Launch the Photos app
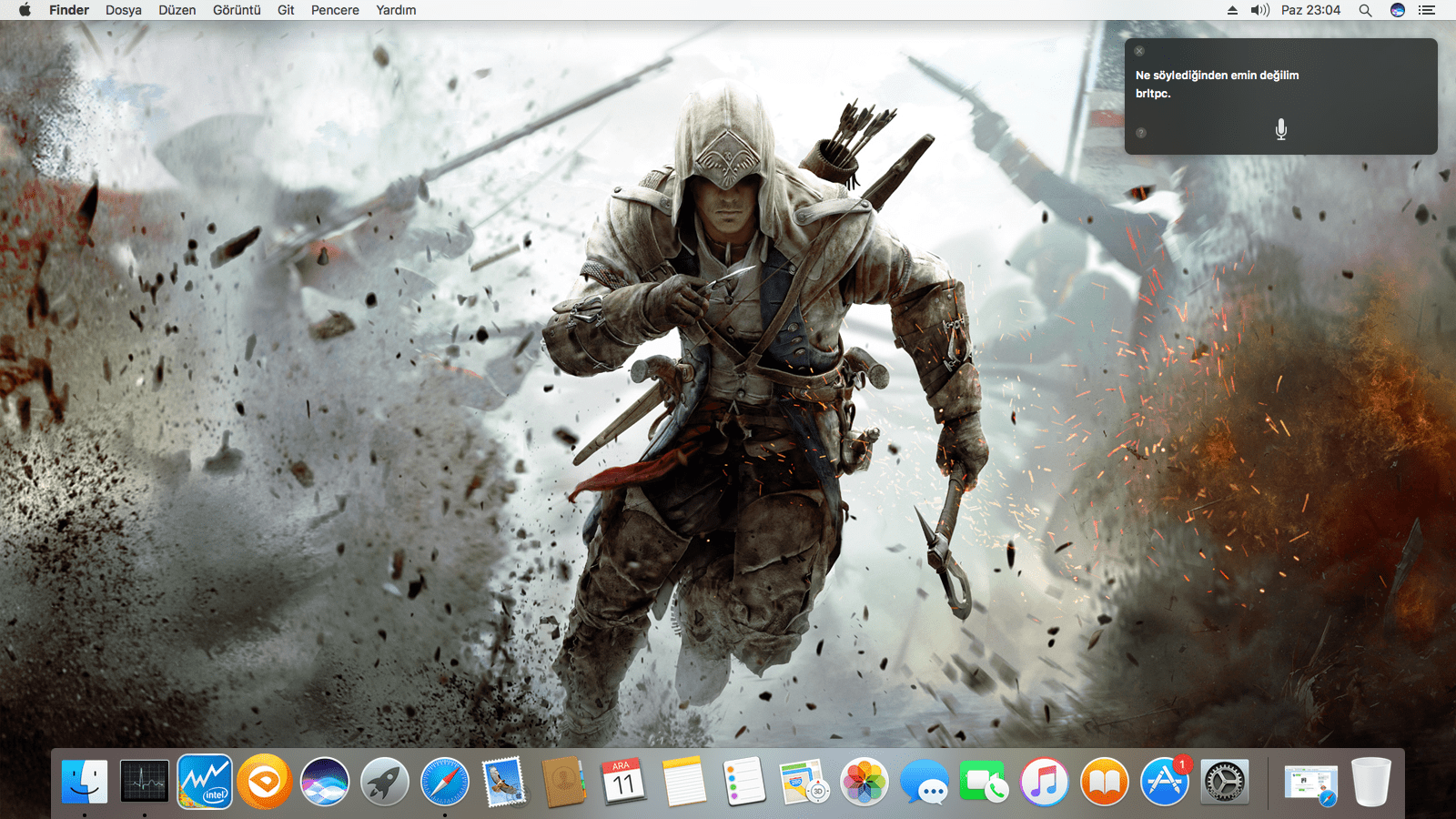The width and height of the screenshot is (1456, 819). click(x=864, y=782)
